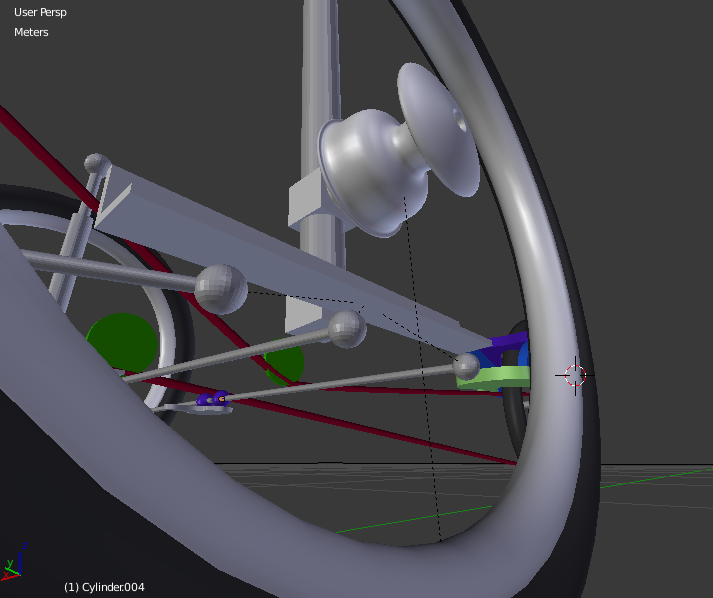713x598 pixels.
Task: Select the small purple spheres on the thin rod
Action: pyautogui.click(x=214, y=399)
